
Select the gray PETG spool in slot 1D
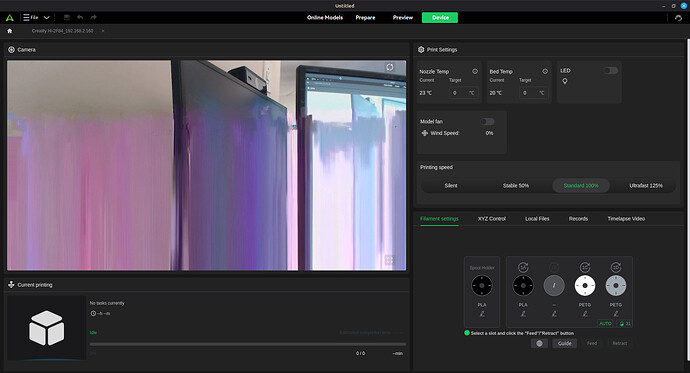(x=616, y=285)
